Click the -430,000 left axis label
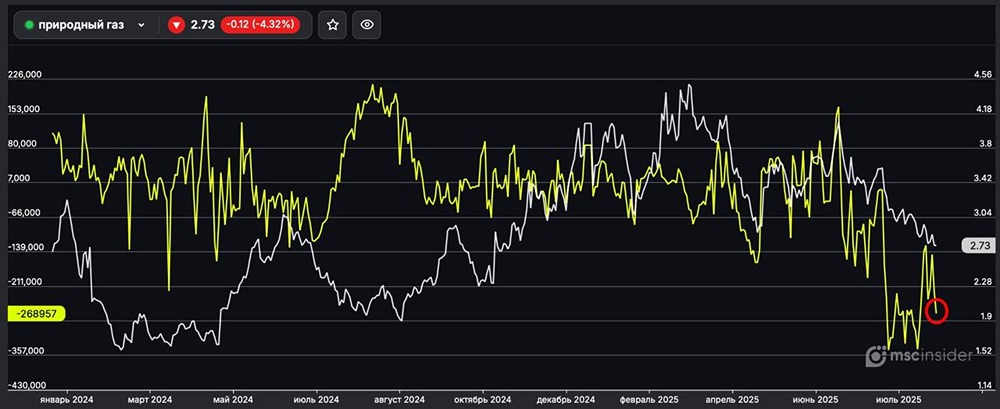Image resolution: width=1000 pixels, height=409 pixels. tap(24, 385)
